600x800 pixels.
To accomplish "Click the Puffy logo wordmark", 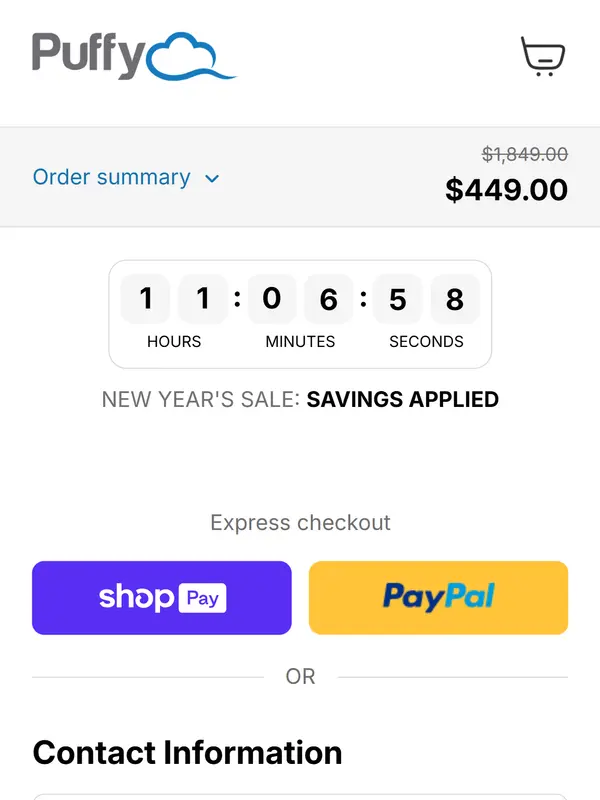I will (x=88, y=56).
